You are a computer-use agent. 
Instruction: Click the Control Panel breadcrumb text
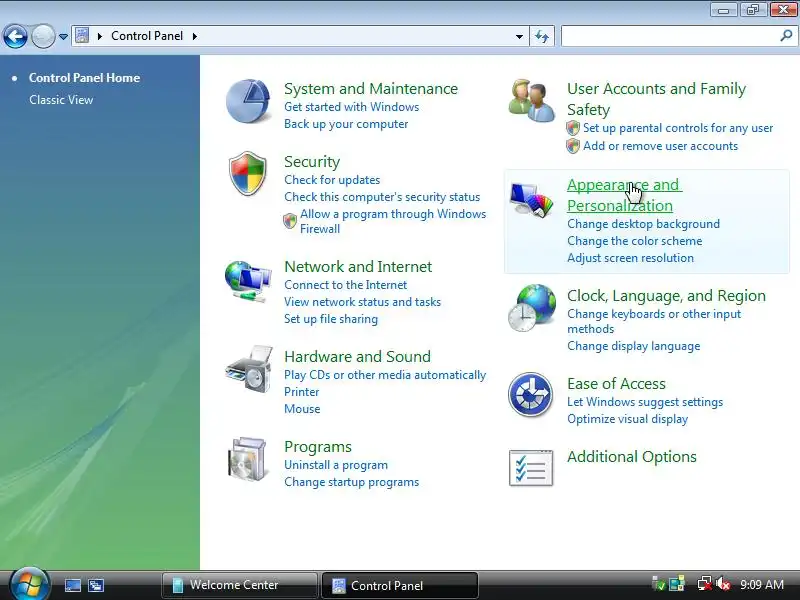click(147, 36)
